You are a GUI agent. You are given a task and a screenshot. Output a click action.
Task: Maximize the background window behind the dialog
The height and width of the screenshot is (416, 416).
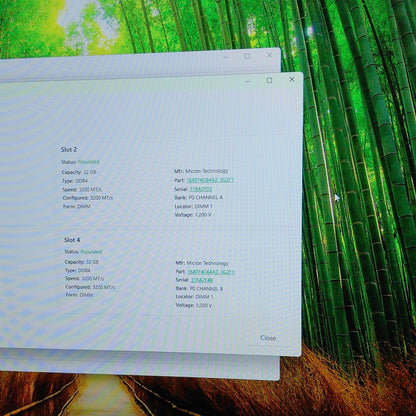(247, 56)
